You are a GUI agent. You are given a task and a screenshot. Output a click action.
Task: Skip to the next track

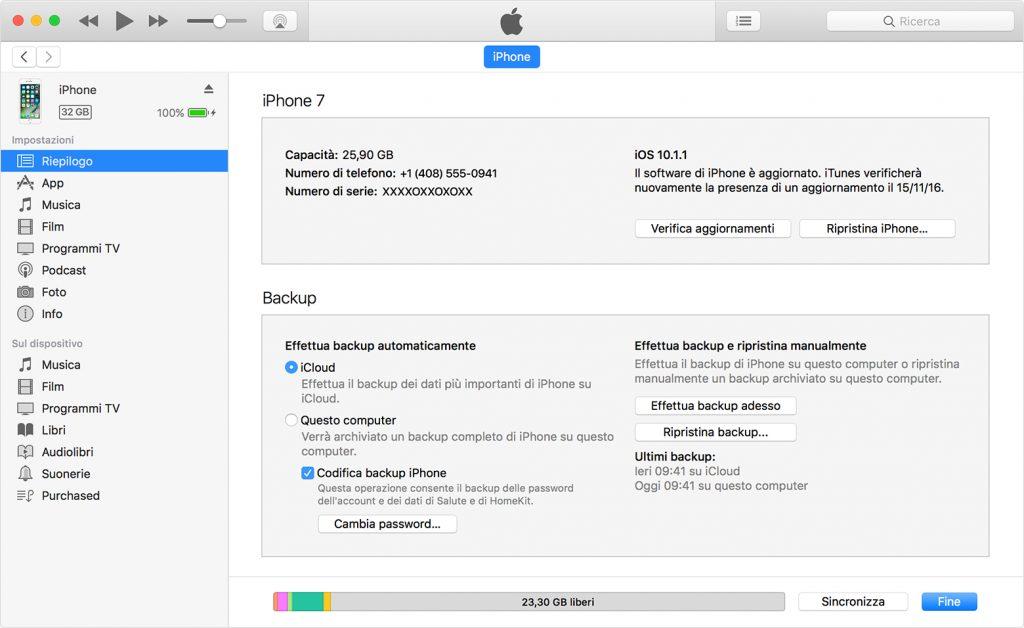click(158, 21)
